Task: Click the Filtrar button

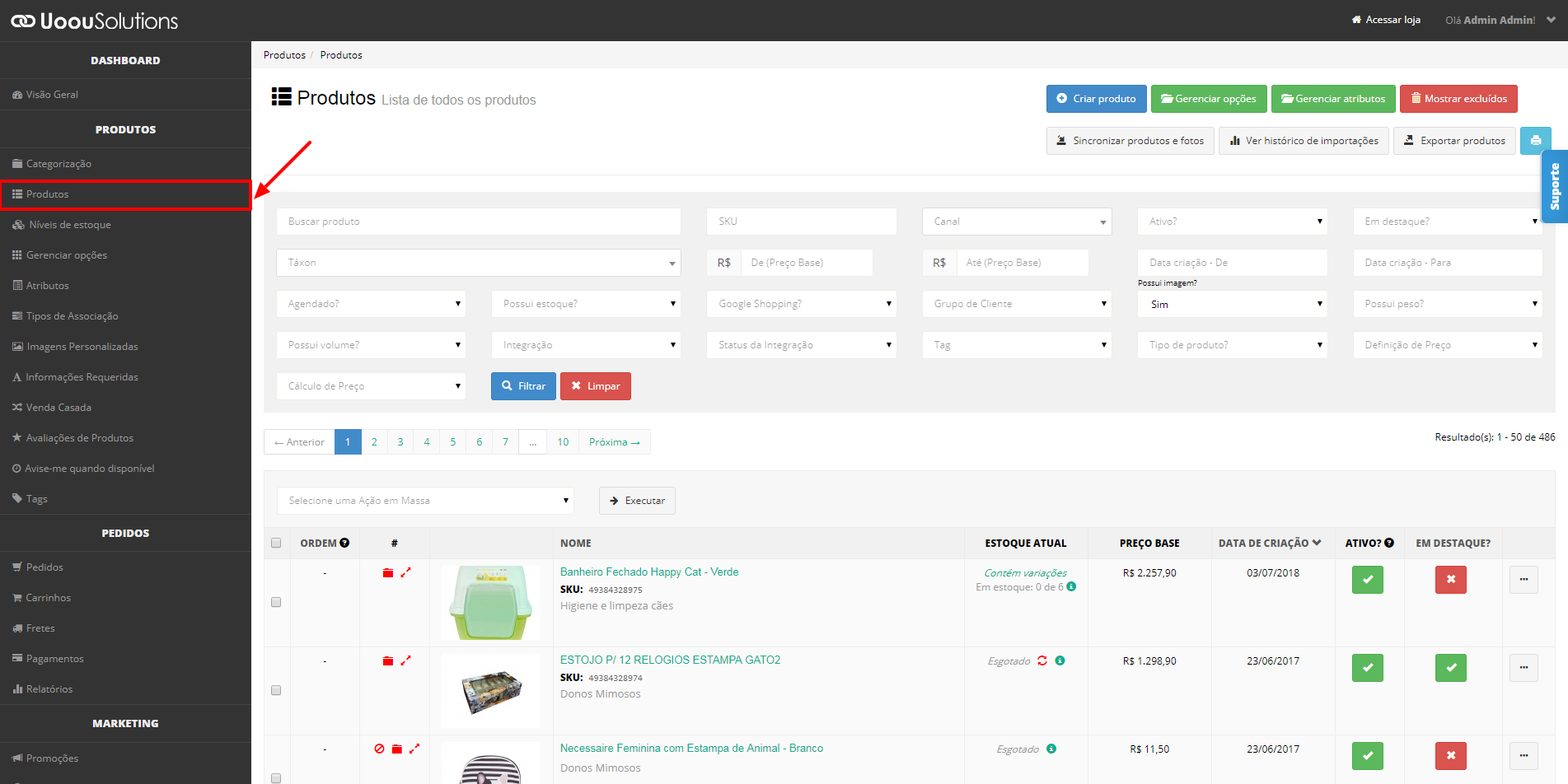Action: pos(523,386)
